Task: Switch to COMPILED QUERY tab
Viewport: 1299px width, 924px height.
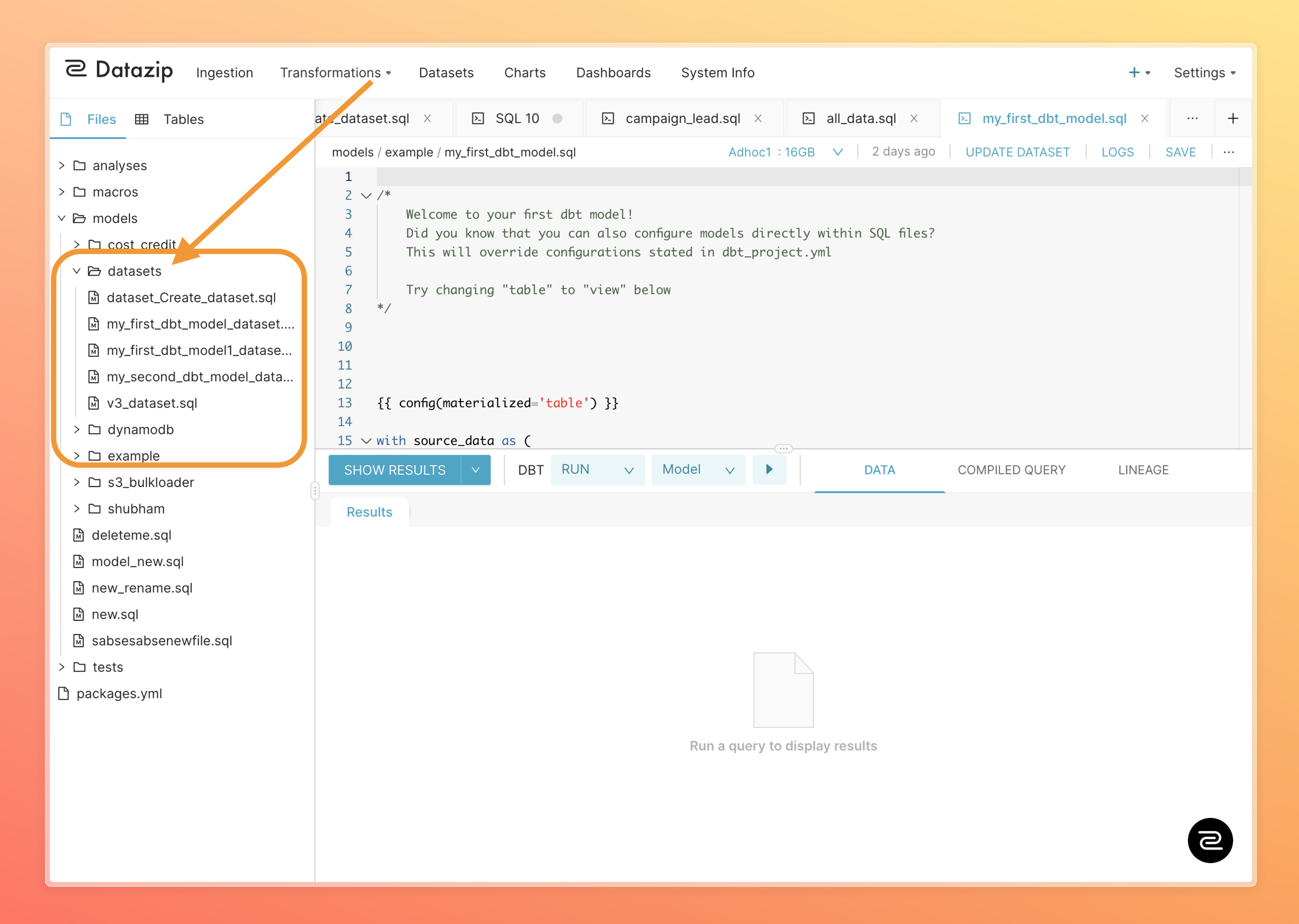Action: (1011, 470)
